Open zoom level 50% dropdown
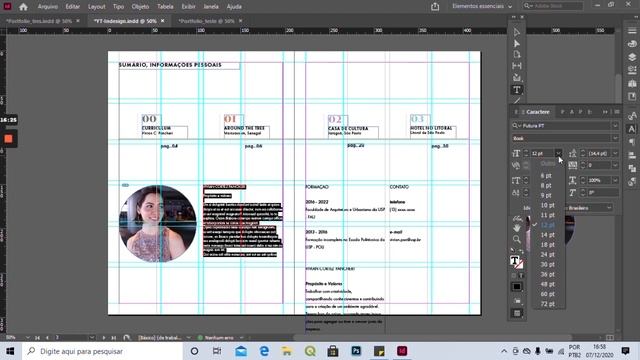This screenshot has width=640, height=360. (27, 338)
